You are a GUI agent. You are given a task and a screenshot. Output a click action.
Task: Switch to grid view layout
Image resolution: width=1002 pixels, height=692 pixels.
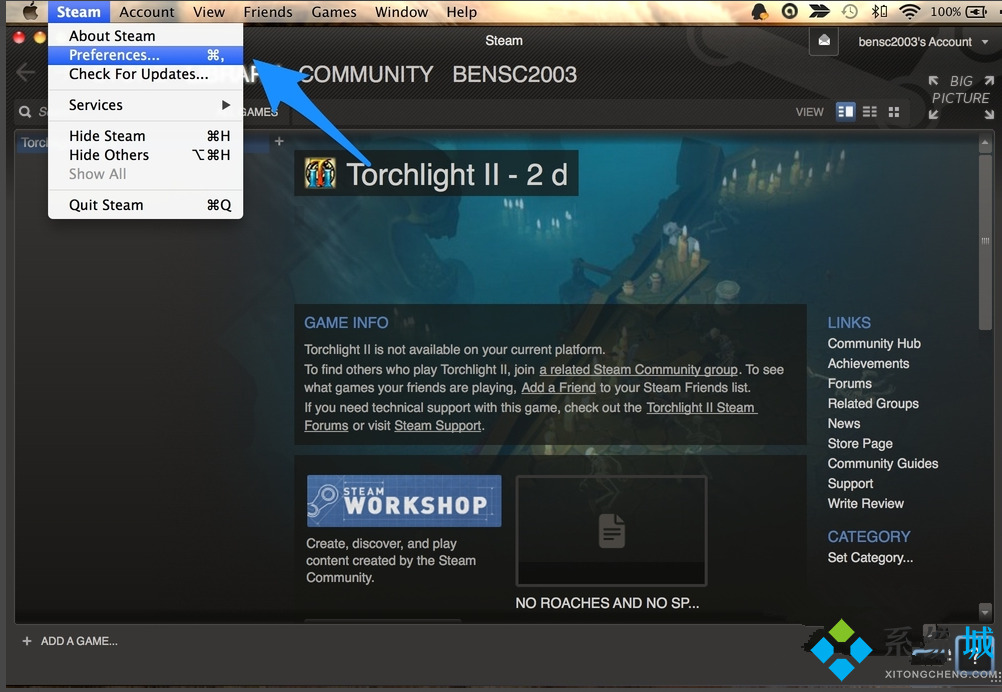point(894,112)
